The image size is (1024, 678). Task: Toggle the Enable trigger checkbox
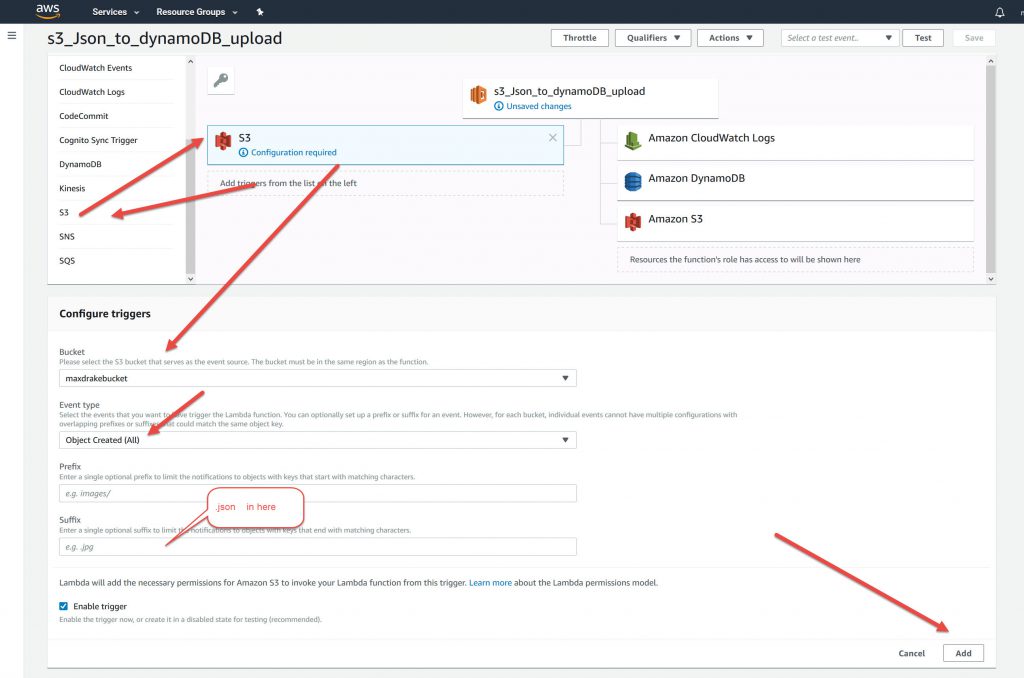point(64,606)
